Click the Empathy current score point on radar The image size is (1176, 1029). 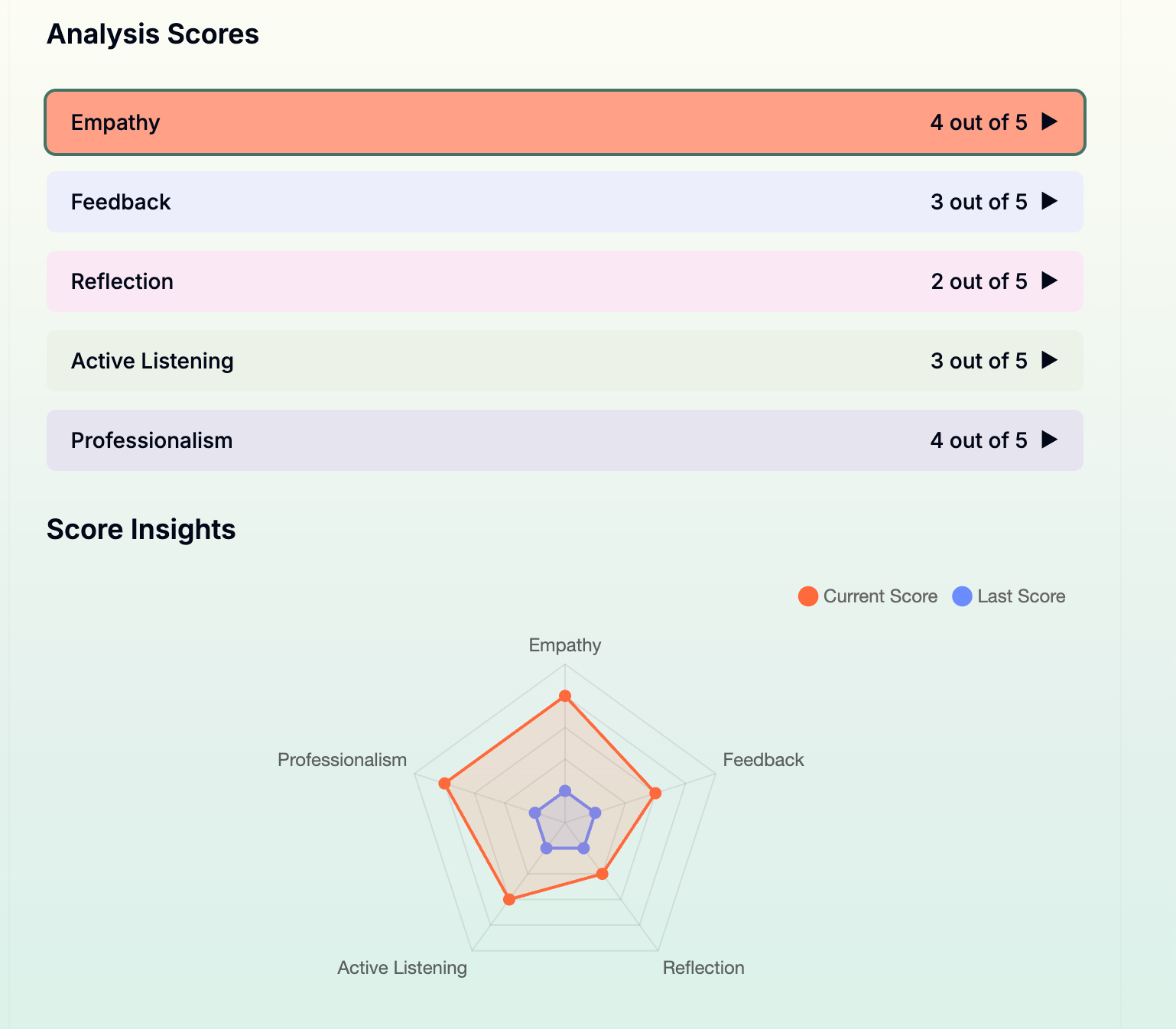[x=565, y=696]
